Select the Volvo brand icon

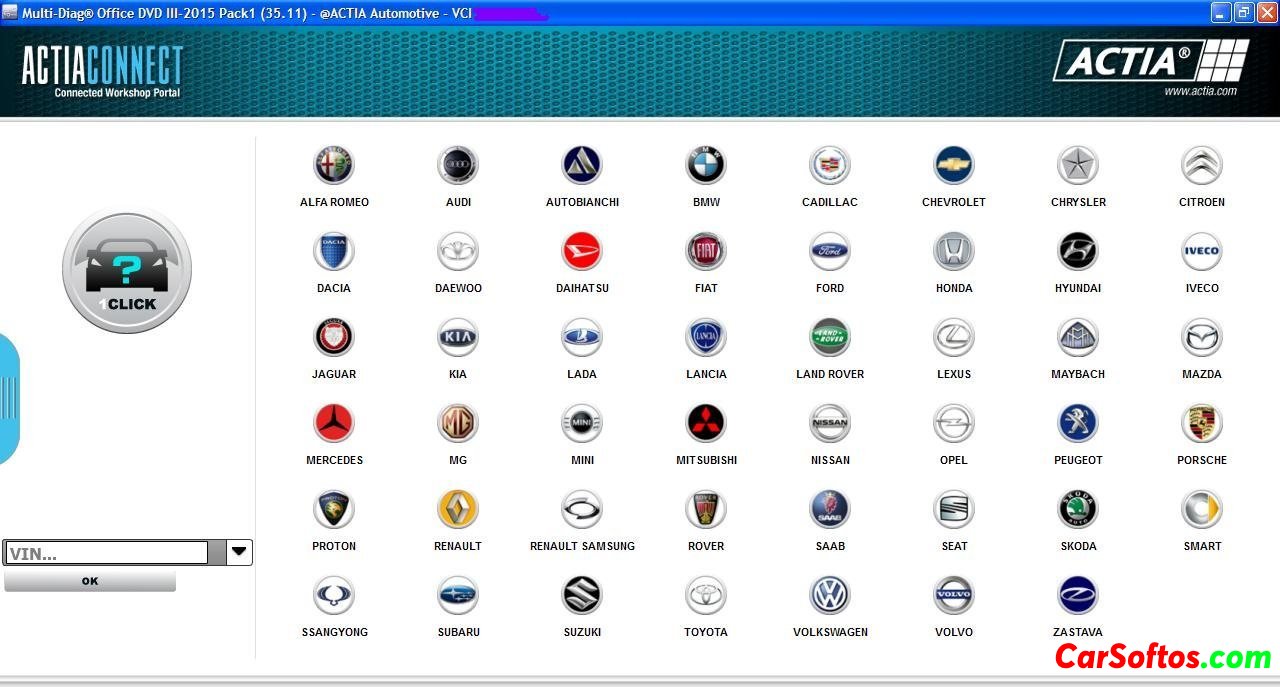953,596
